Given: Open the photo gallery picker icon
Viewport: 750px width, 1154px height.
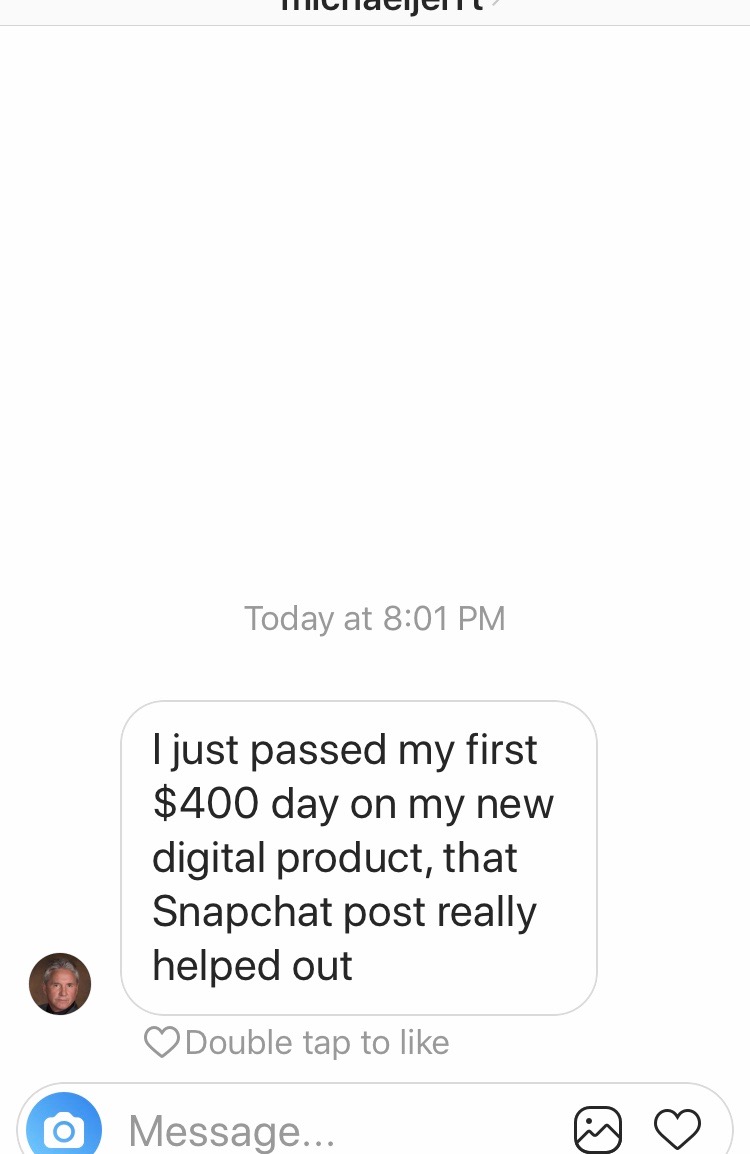Looking at the screenshot, I should (x=597, y=1129).
